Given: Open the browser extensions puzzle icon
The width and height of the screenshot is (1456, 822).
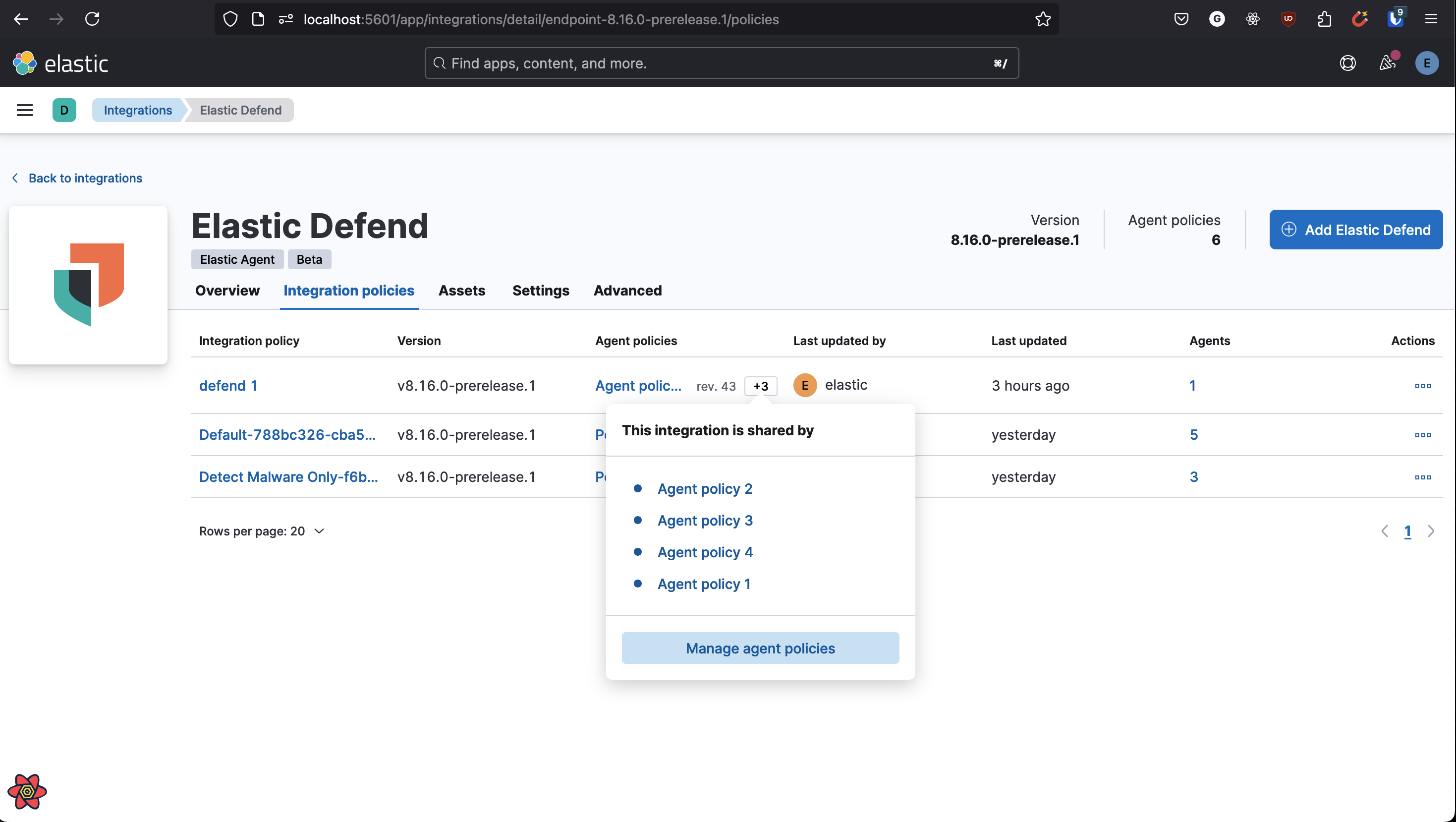Looking at the screenshot, I should (1324, 19).
